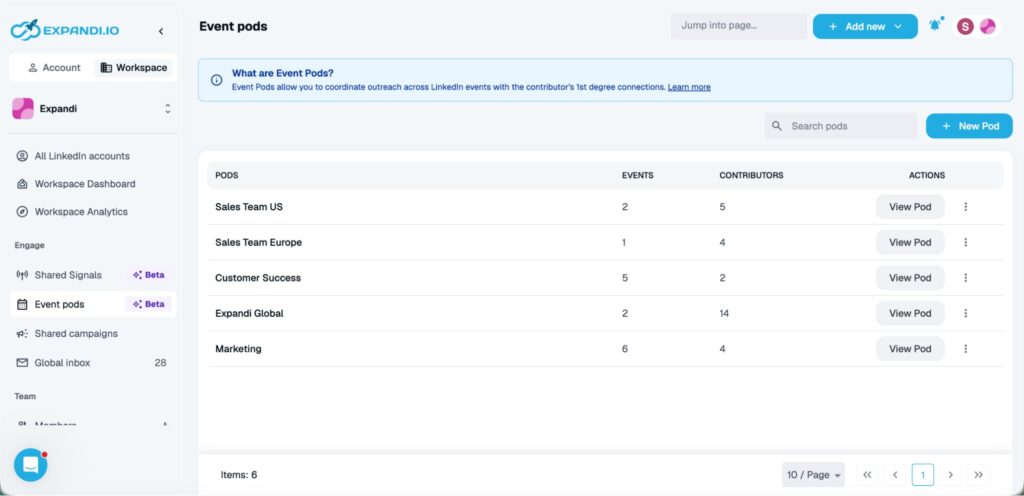The image size is (1024, 496).
Task: Click the Jump into page field
Action: pyautogui.click(x=739, y=26)
